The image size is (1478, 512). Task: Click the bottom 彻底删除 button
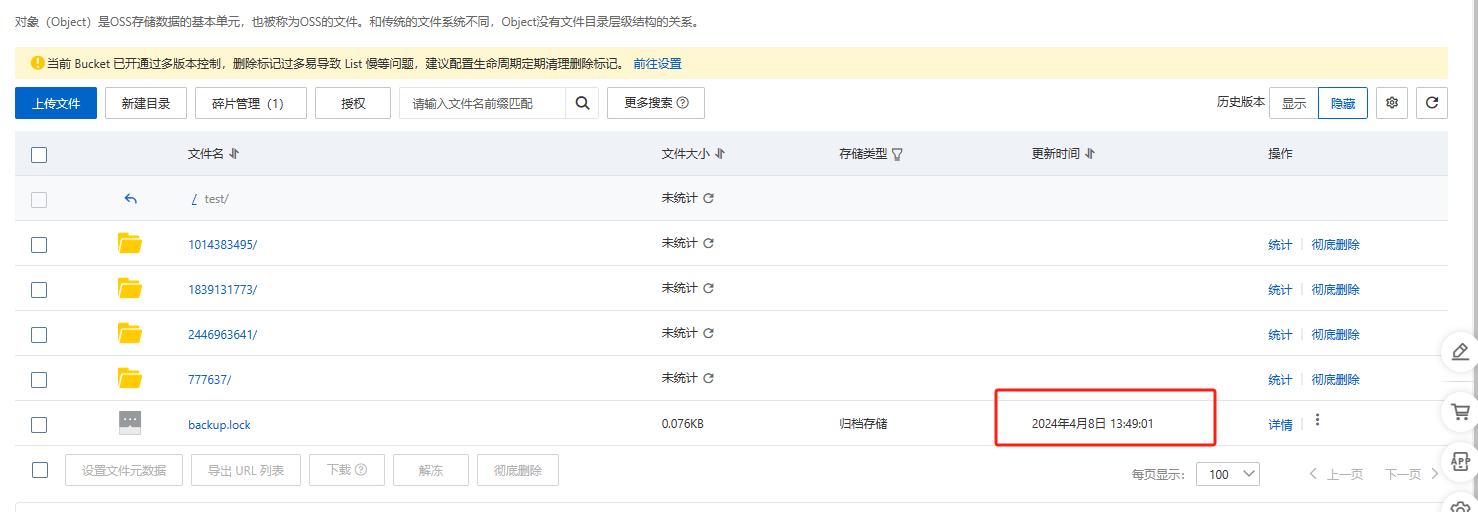(518, 470)
